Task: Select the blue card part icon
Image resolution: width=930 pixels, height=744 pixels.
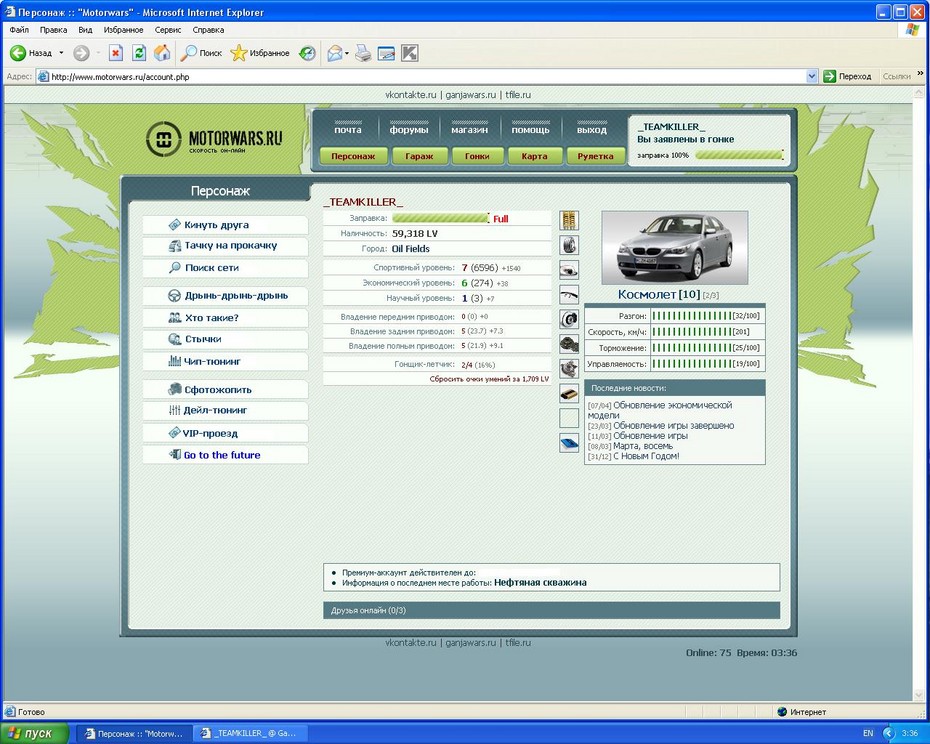Action: (569, 443)
